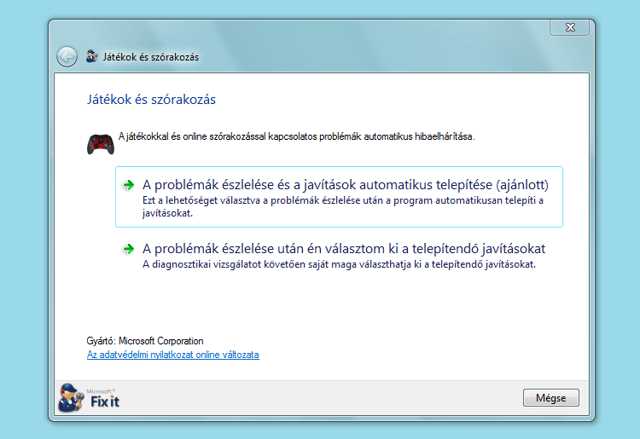Close the troubleshooter window
This screenshot has height=439, width=640.
[x=570, y=28]
